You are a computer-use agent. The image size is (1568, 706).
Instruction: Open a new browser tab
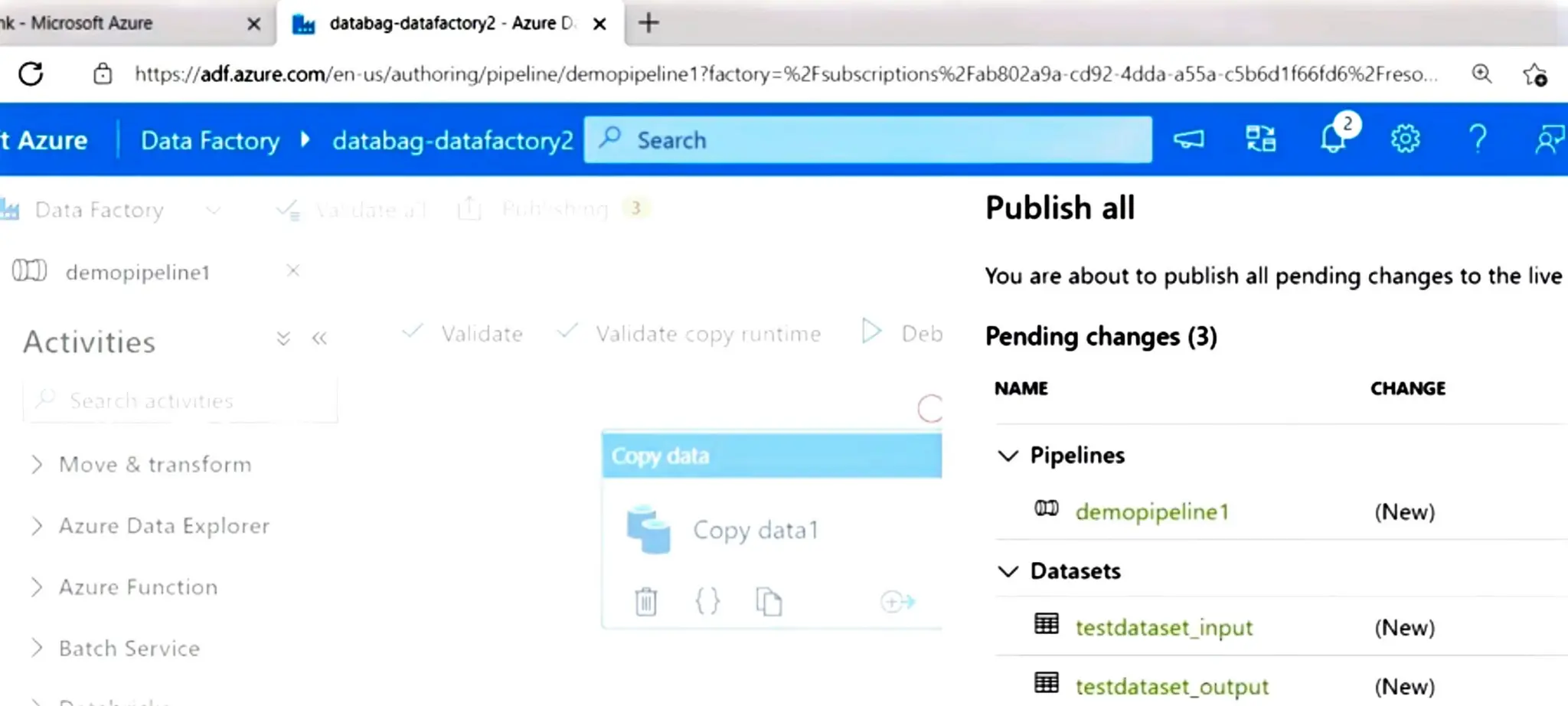(648, 23)
